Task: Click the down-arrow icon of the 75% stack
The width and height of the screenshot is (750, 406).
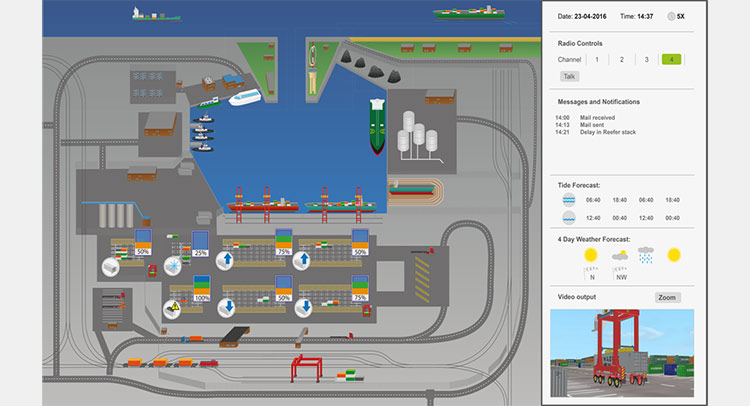Action: [x=304, y=308]
